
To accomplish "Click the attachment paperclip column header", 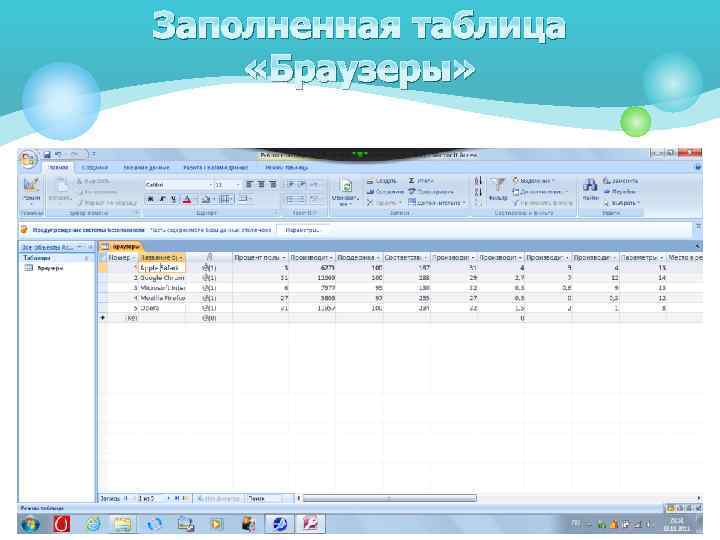I will 209,258.
